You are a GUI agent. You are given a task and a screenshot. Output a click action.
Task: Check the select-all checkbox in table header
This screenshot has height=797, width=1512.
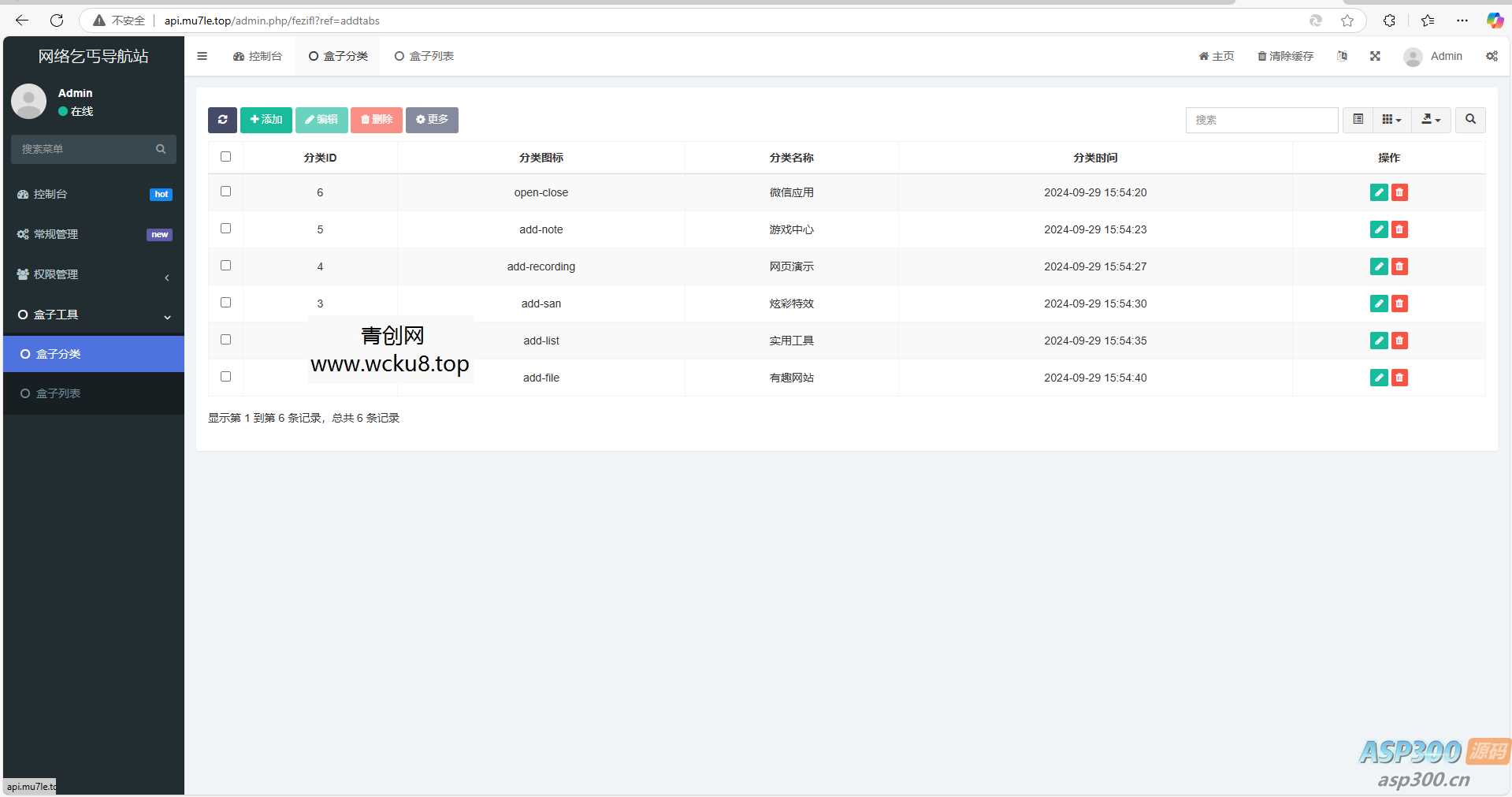point(226,157)
